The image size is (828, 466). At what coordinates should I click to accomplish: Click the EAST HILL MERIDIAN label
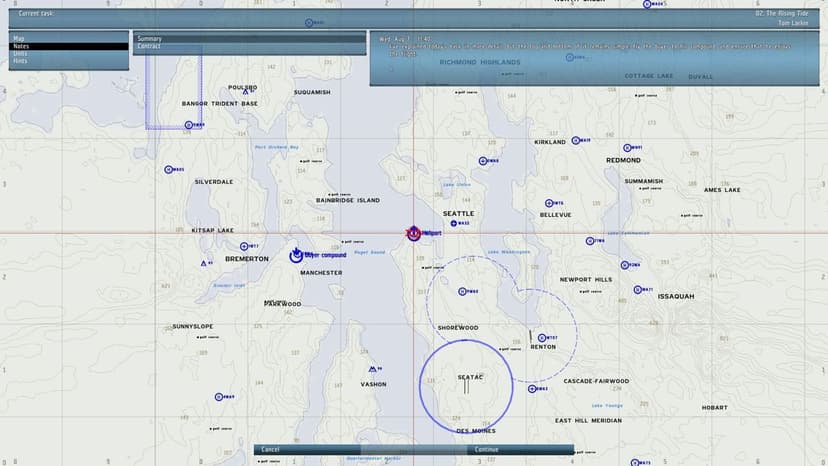pyautogui.click(x=588, y=421)
